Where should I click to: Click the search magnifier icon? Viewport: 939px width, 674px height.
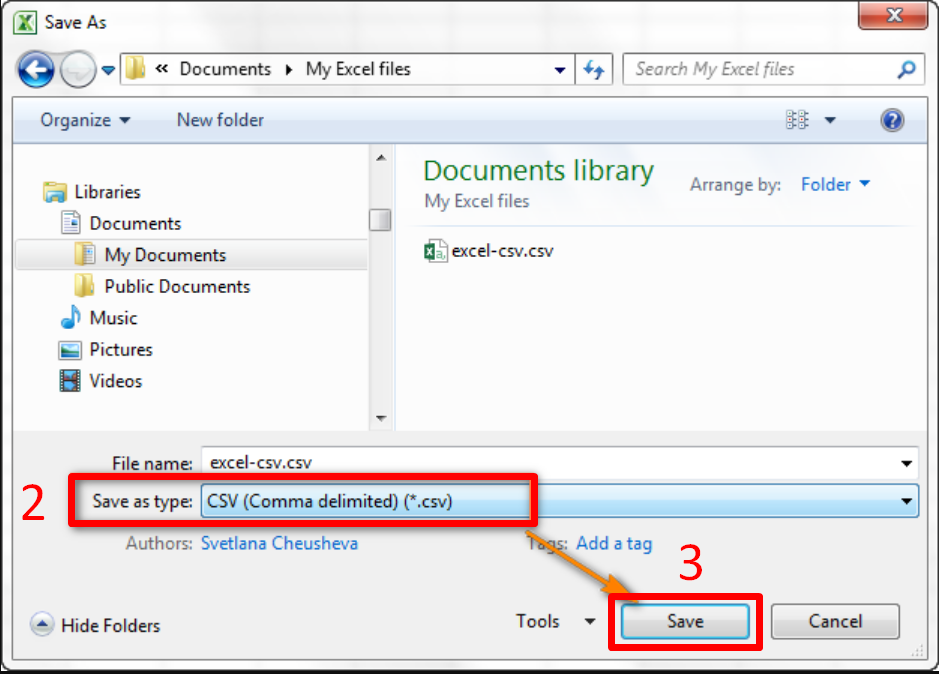[x=907, y=69]
